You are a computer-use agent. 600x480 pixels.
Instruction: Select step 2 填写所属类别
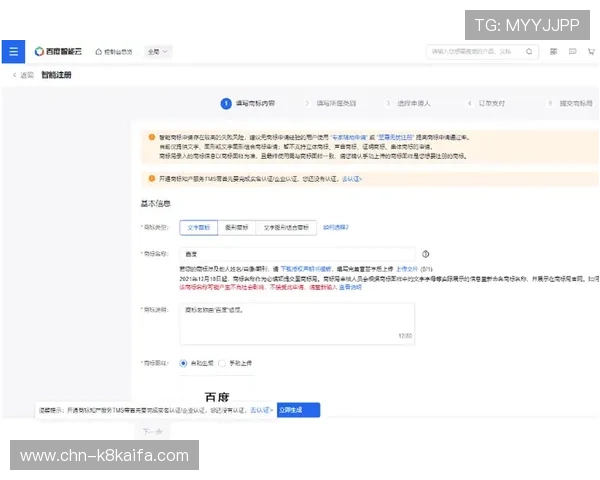point(331,103)
